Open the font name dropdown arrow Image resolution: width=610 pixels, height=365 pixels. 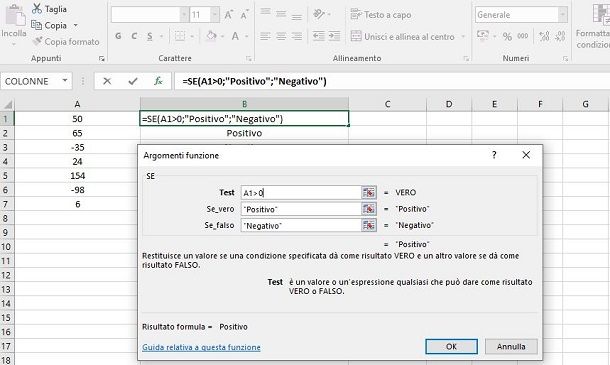coord(184,15)
